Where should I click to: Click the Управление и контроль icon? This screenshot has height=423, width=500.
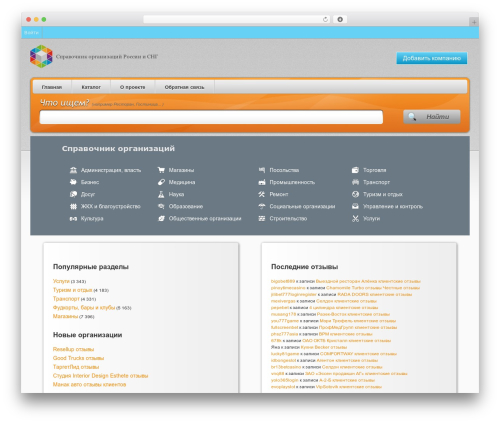point(355,206)
